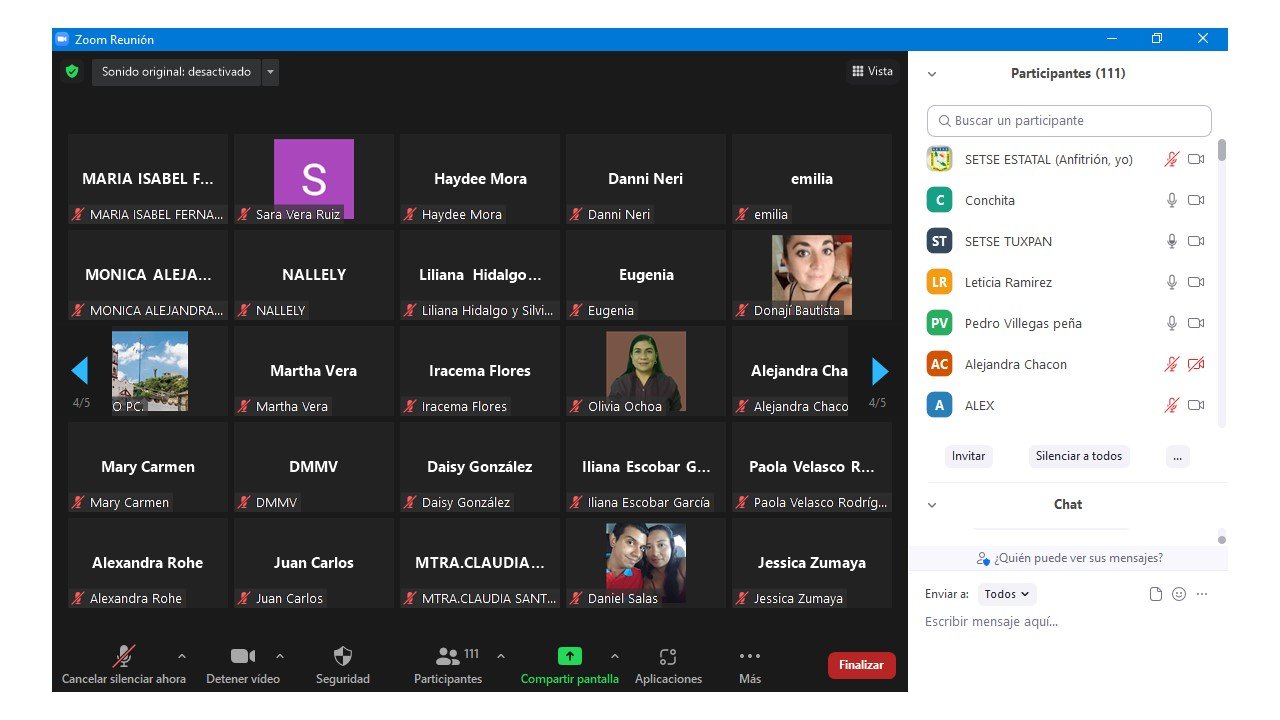Open emoji picker in chat
This screenshot has width=1280, height=720.
pyautogui.click(x=1179, y=594)
